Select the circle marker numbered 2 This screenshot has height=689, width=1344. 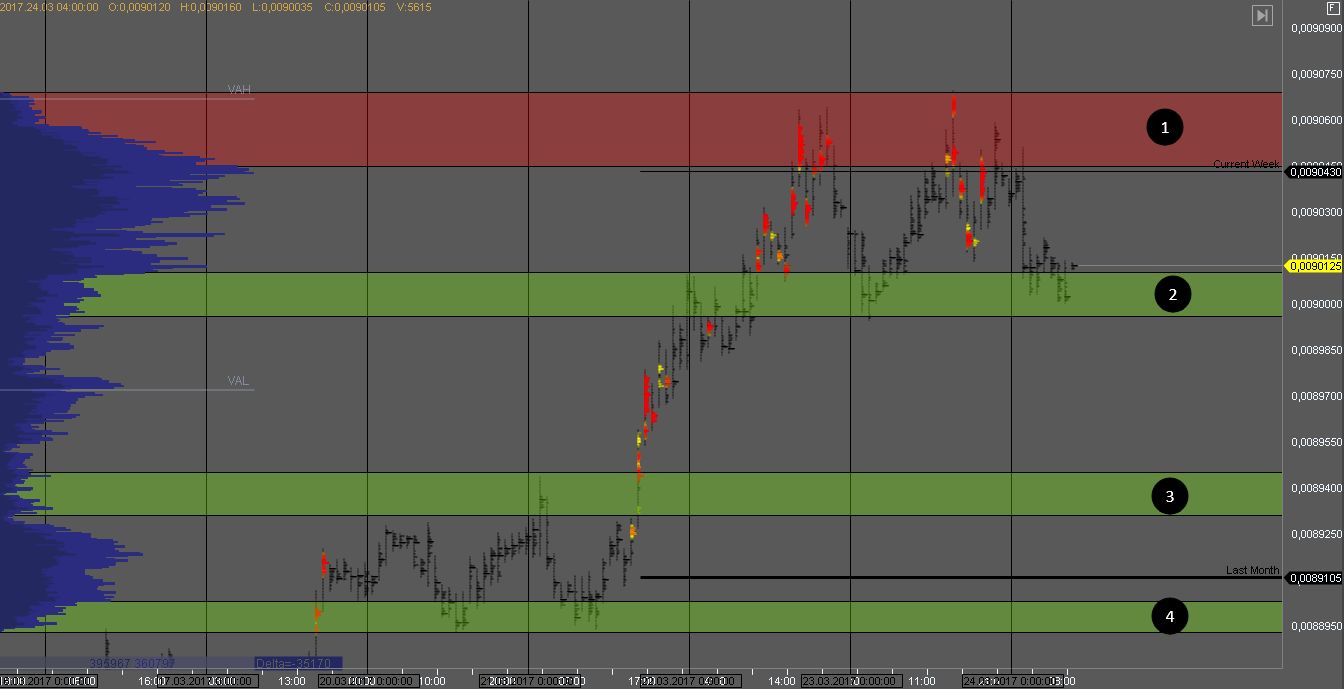pos(1173,294)
